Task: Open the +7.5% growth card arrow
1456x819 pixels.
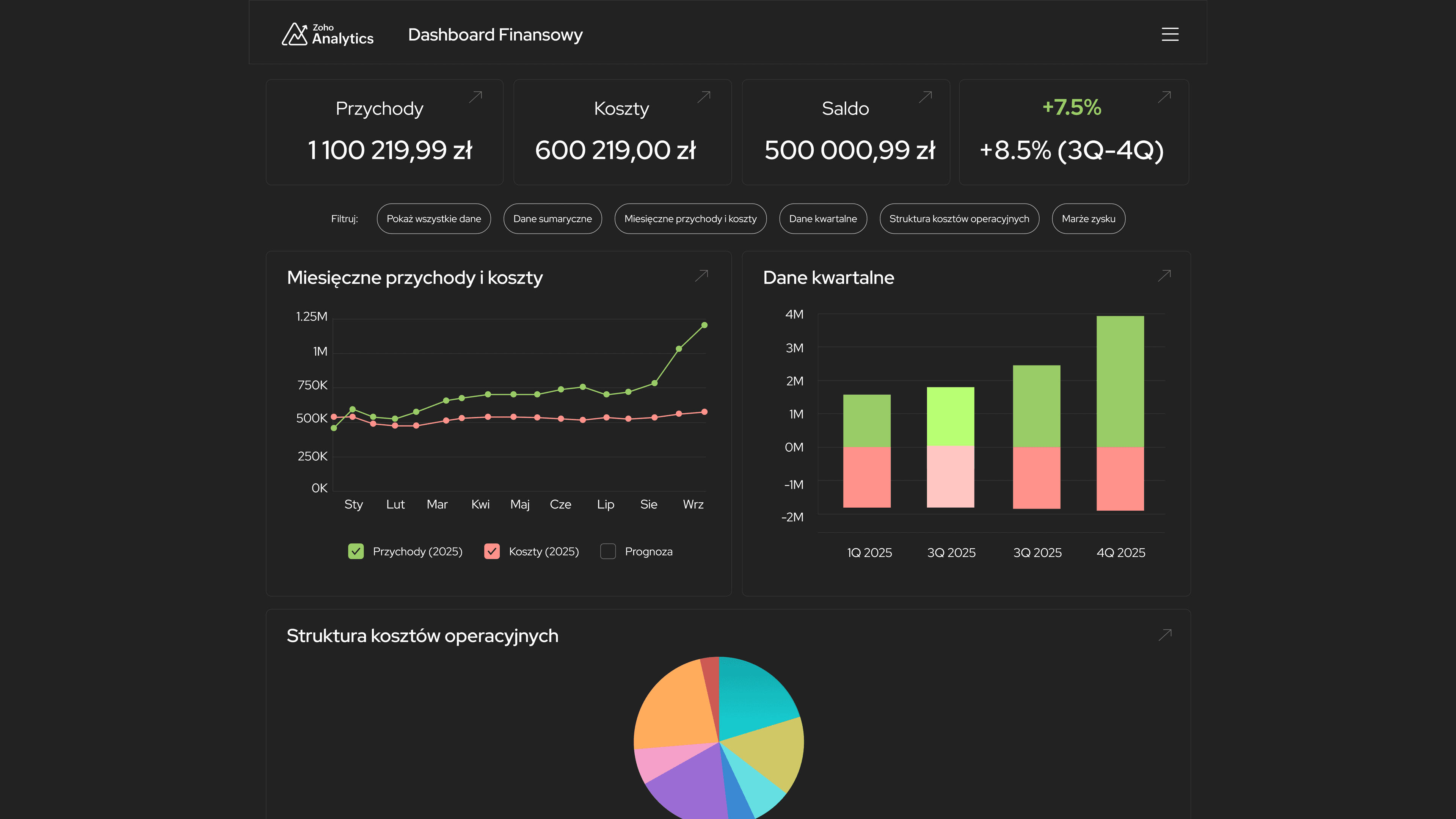Action: pos(1164,97)
